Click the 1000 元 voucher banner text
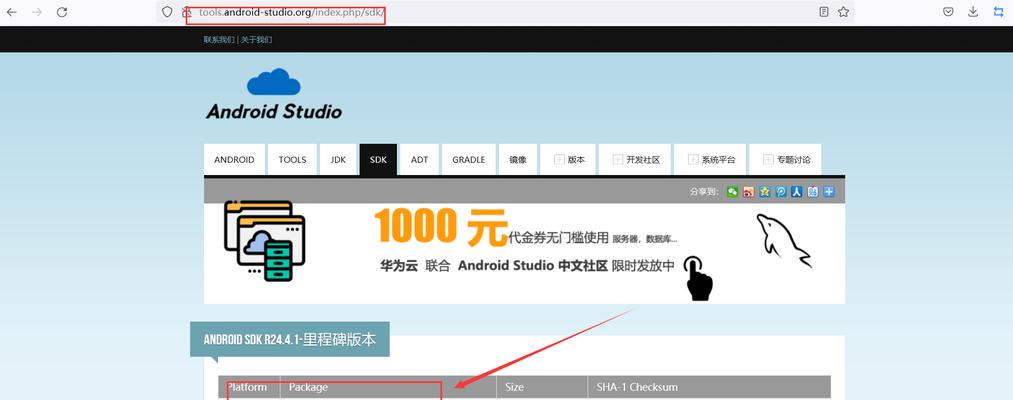 [x=441, y=227]
